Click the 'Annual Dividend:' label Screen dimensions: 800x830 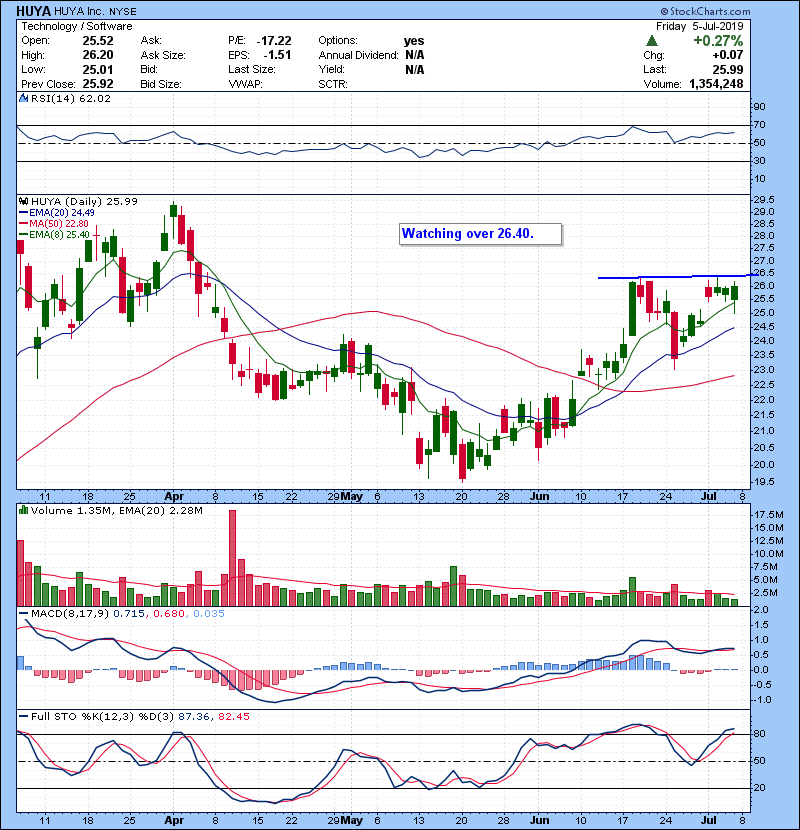tap(358, 55)
